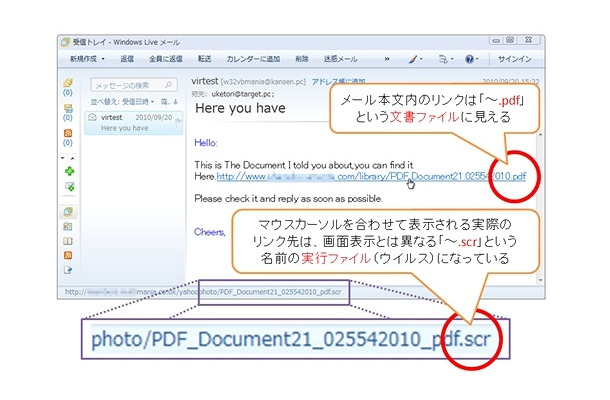Switch to the Mail view icon
This screenshot has height=400, width=610.
(x=68, y=212)
